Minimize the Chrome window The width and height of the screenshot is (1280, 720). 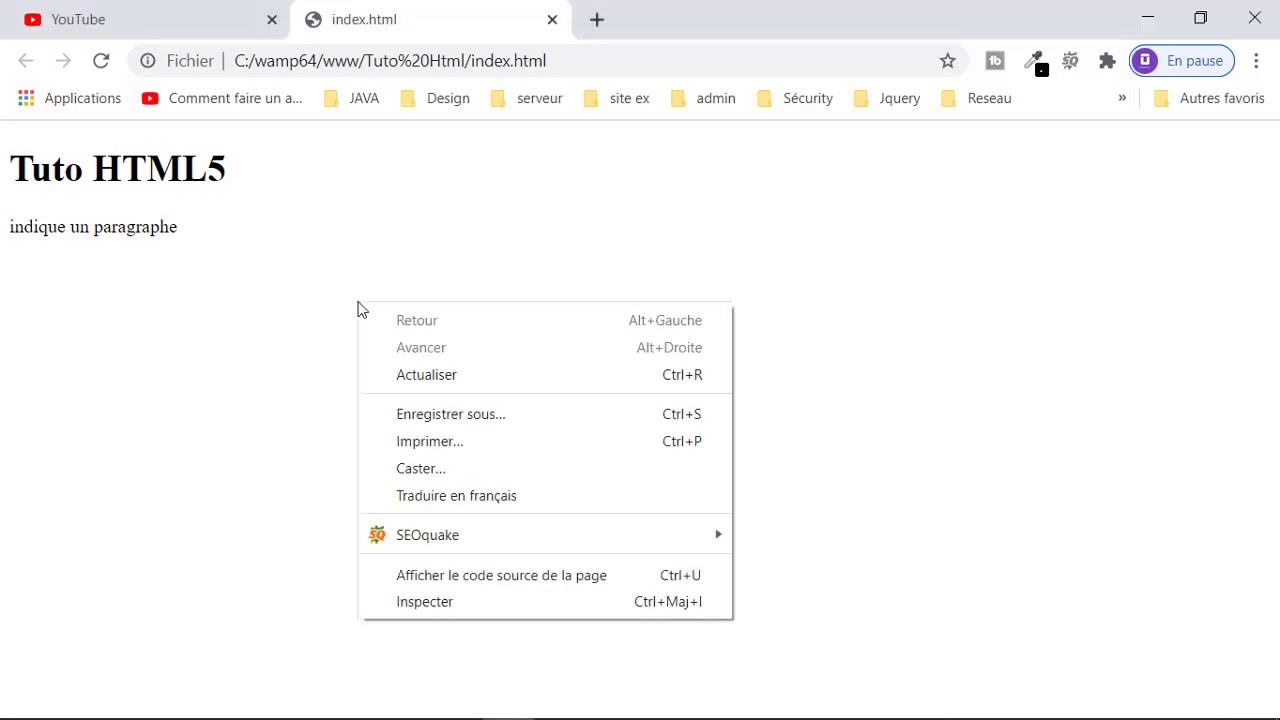[1148, 17]
